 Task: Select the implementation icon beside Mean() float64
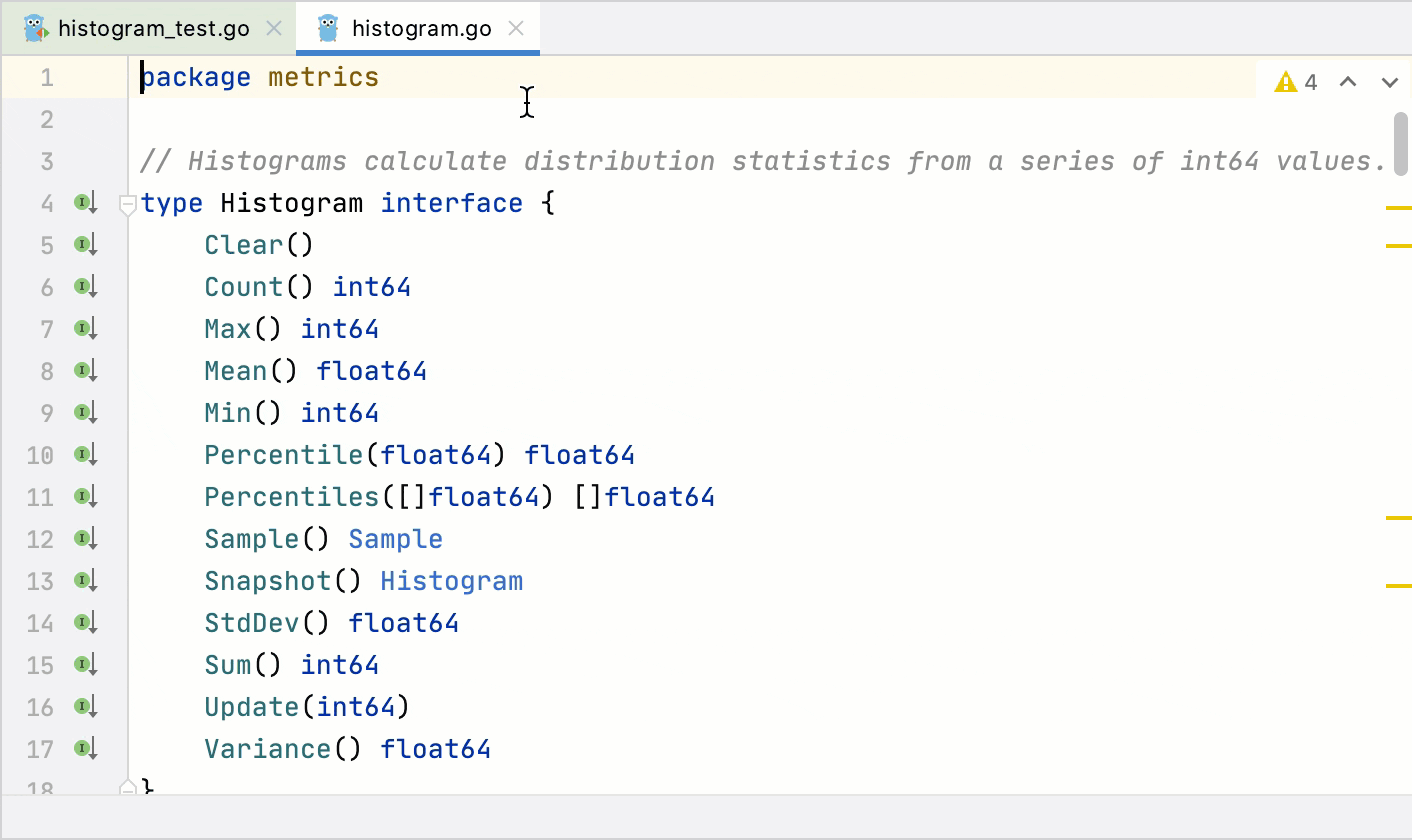[86, 371]
